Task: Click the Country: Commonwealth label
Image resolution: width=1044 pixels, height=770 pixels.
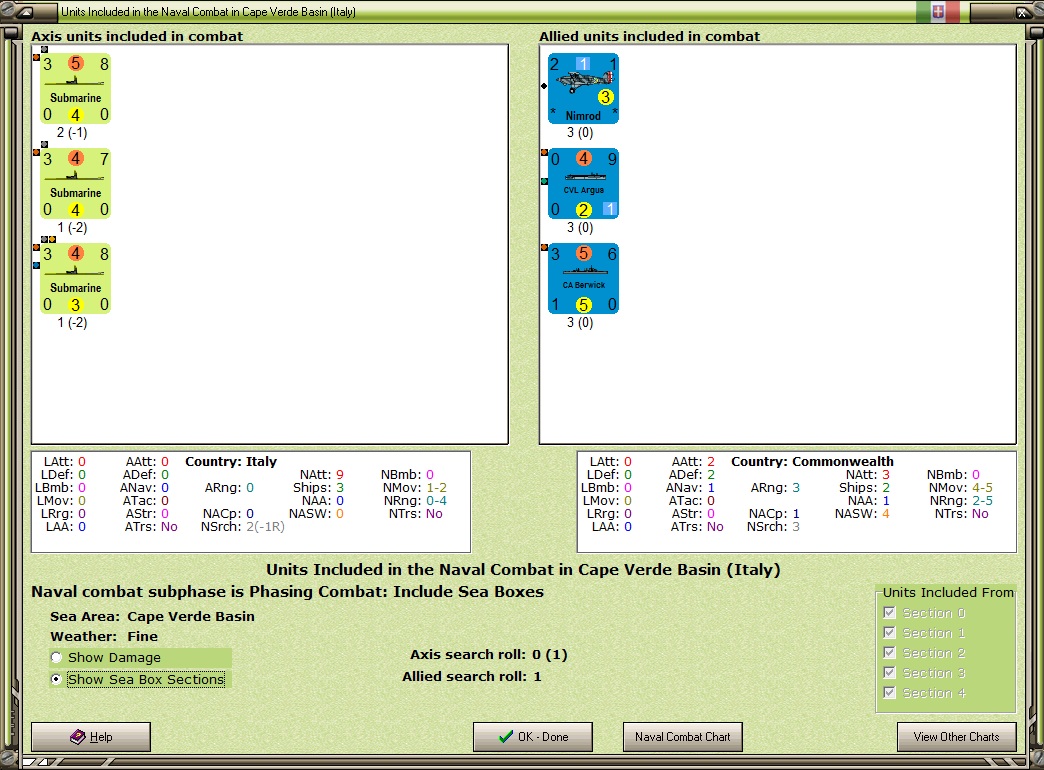Action: 812,462
